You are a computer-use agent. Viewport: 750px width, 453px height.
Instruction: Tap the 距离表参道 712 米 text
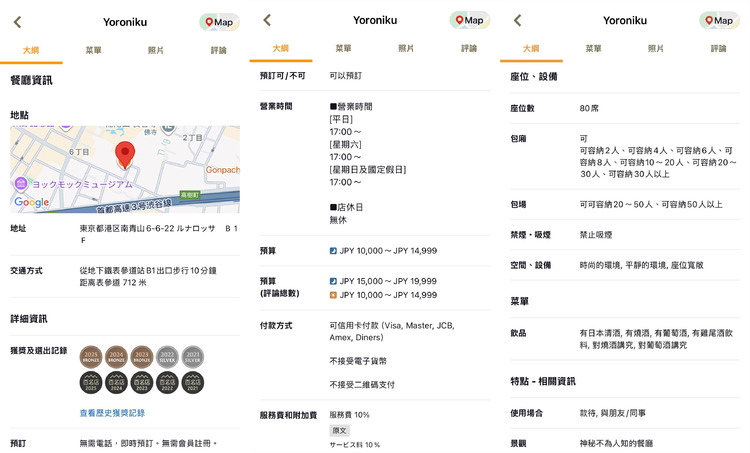tap(113, 283)
